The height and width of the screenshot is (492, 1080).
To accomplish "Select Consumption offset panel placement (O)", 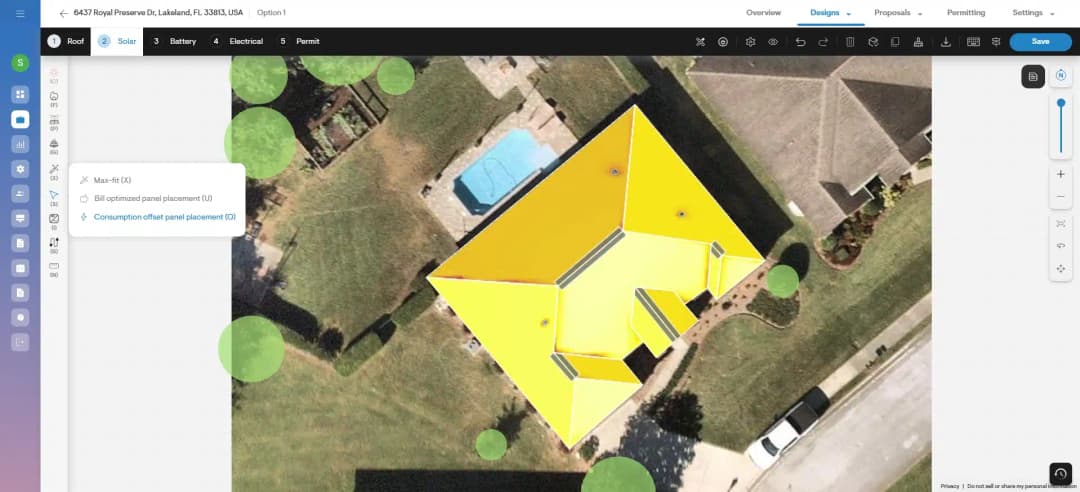I will [x=164, y=217].
